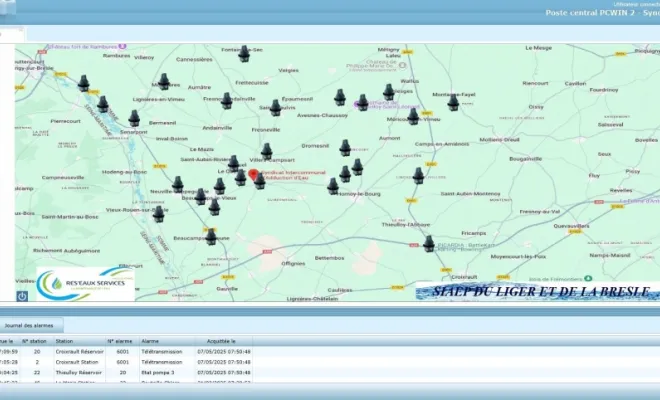Open station marker on Lincheux-Hallivillers label
This screenshot has width=660, height=400.
[x=418, y=176]
